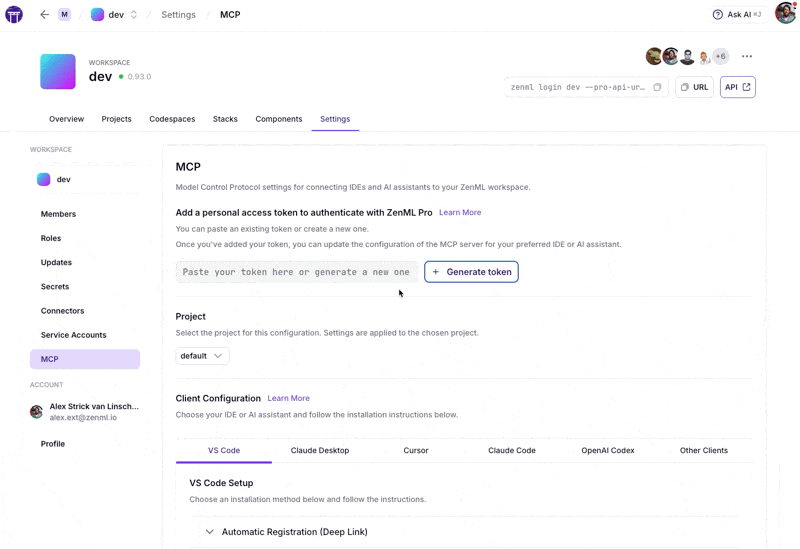800x549 pixels.
Task: Click the first member avatar in the workspace header
Action: [654, 56]
